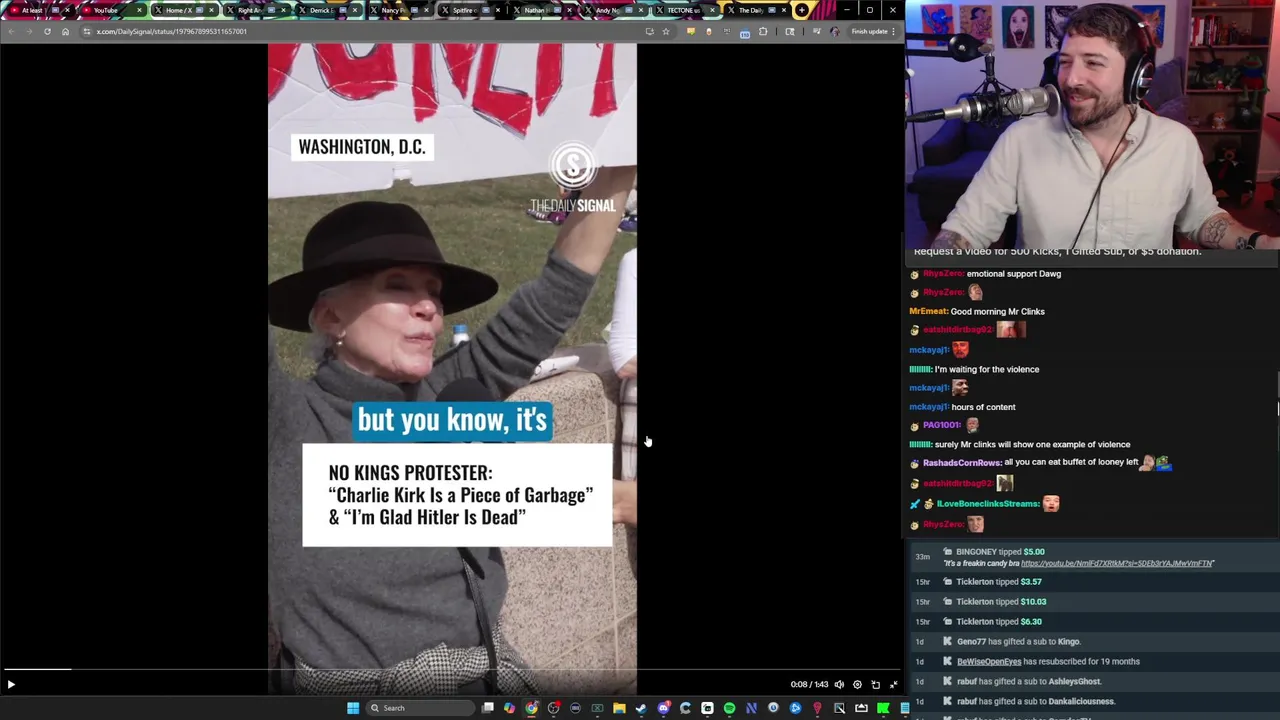Open File Explorer from the taskbar
Viewport: 1280px width, 720px height.
coord(619,708)
